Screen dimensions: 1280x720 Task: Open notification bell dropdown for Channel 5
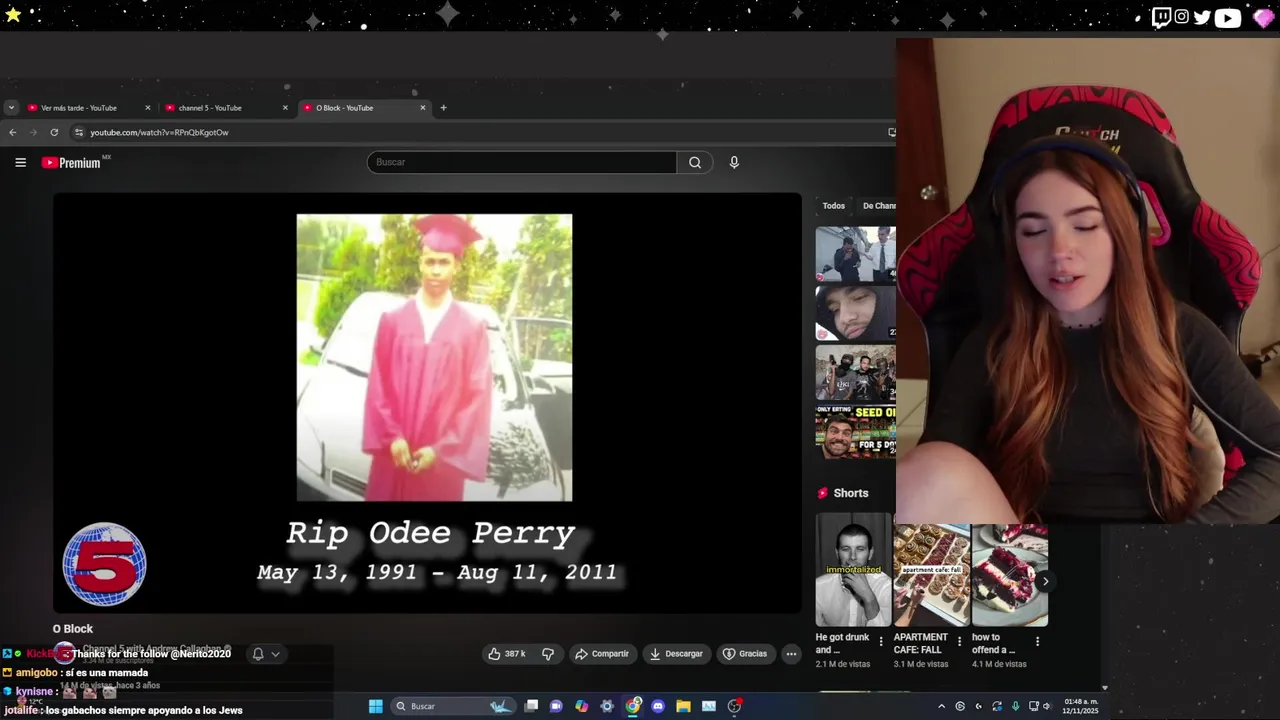tap(266, 654)
